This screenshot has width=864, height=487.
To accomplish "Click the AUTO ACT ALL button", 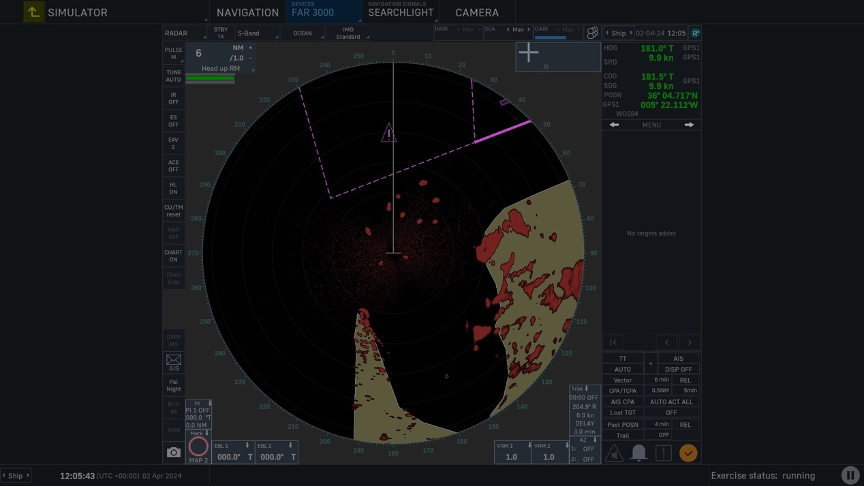I will (x=671, y=402).
